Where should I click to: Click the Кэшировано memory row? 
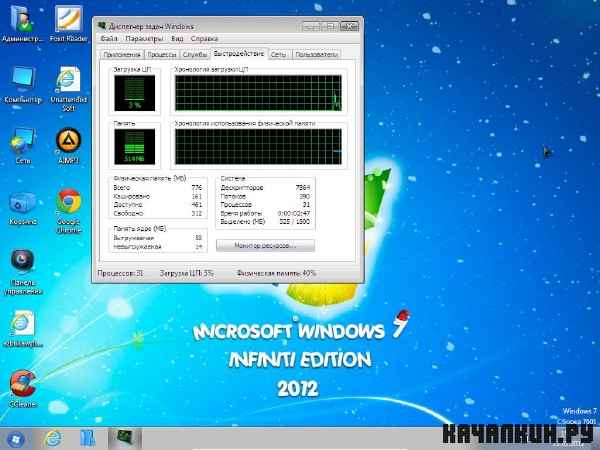point(158,196)
